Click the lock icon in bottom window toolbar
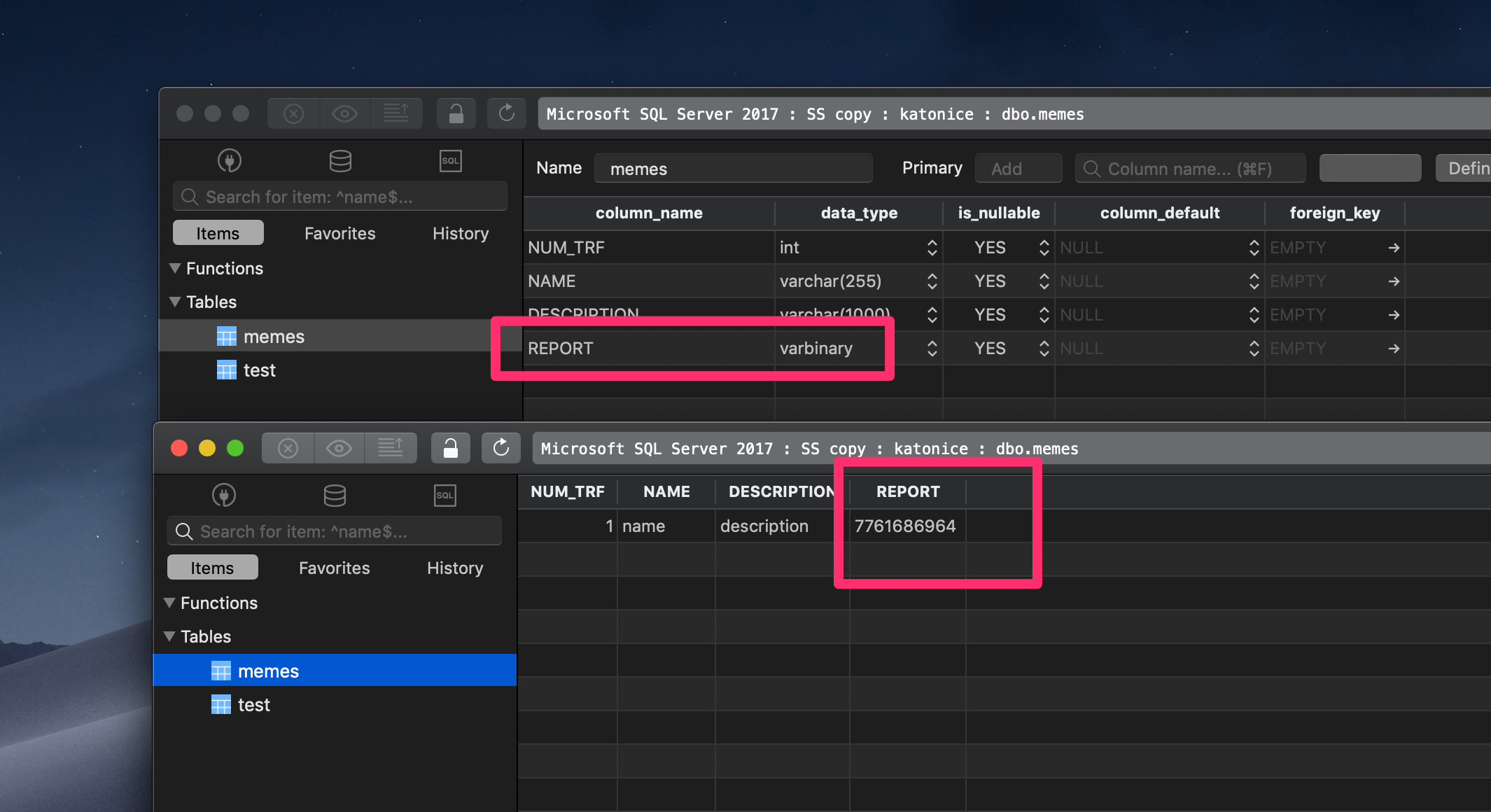The height and width of the screenshot is (812, 1491). 450,448
